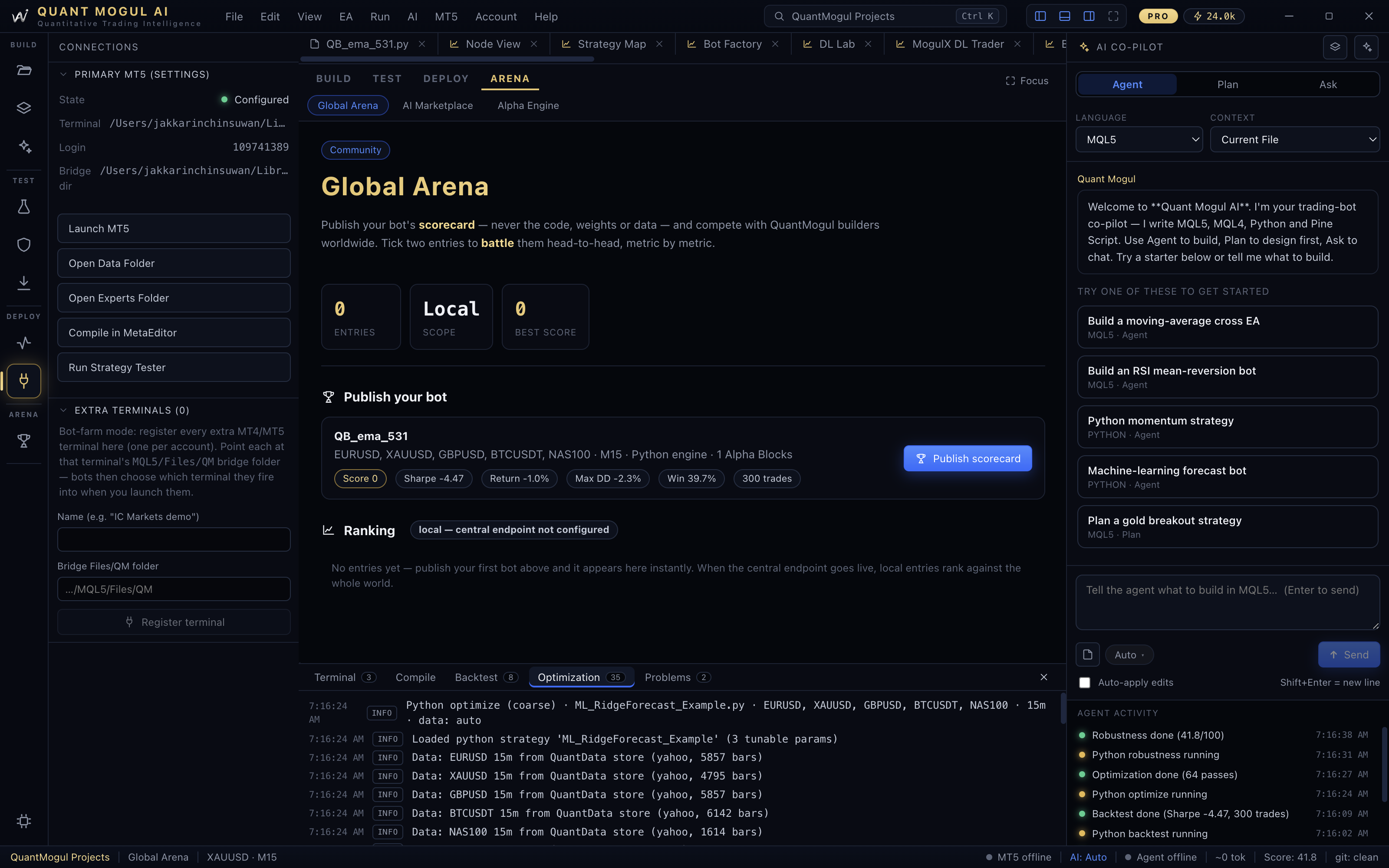Viewport: 1389px width, 868px height.
Task: Open the Language MQL5 dropdown
Action: point(1139,139)
